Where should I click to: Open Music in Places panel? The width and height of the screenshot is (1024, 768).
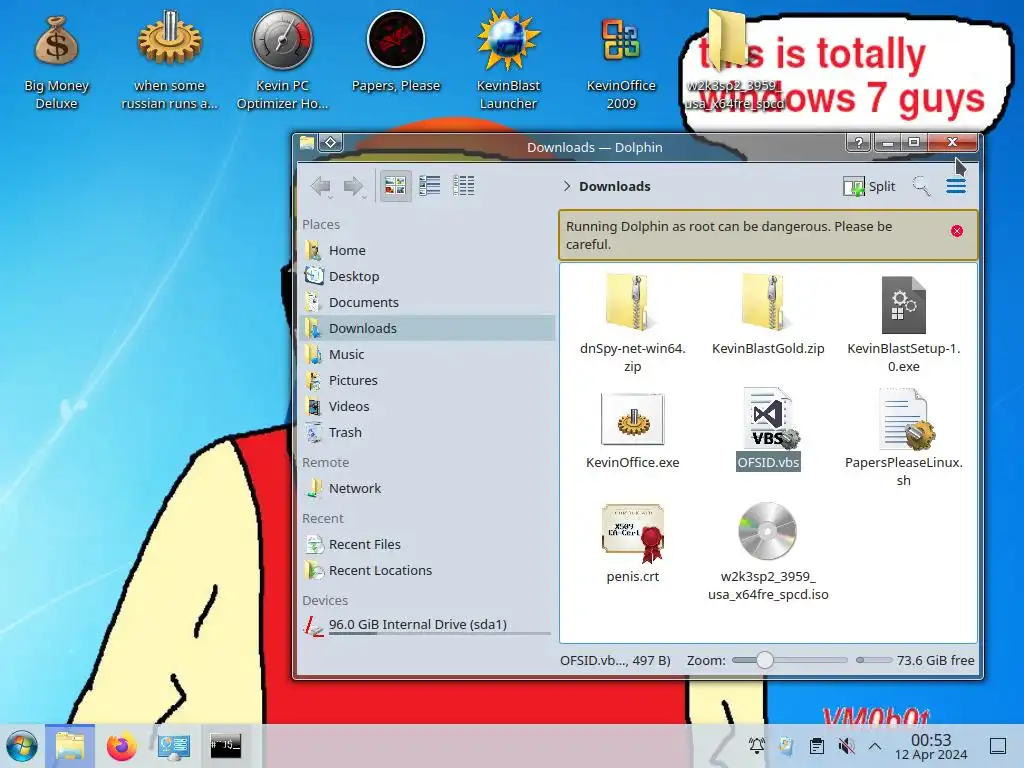[429, 355]
